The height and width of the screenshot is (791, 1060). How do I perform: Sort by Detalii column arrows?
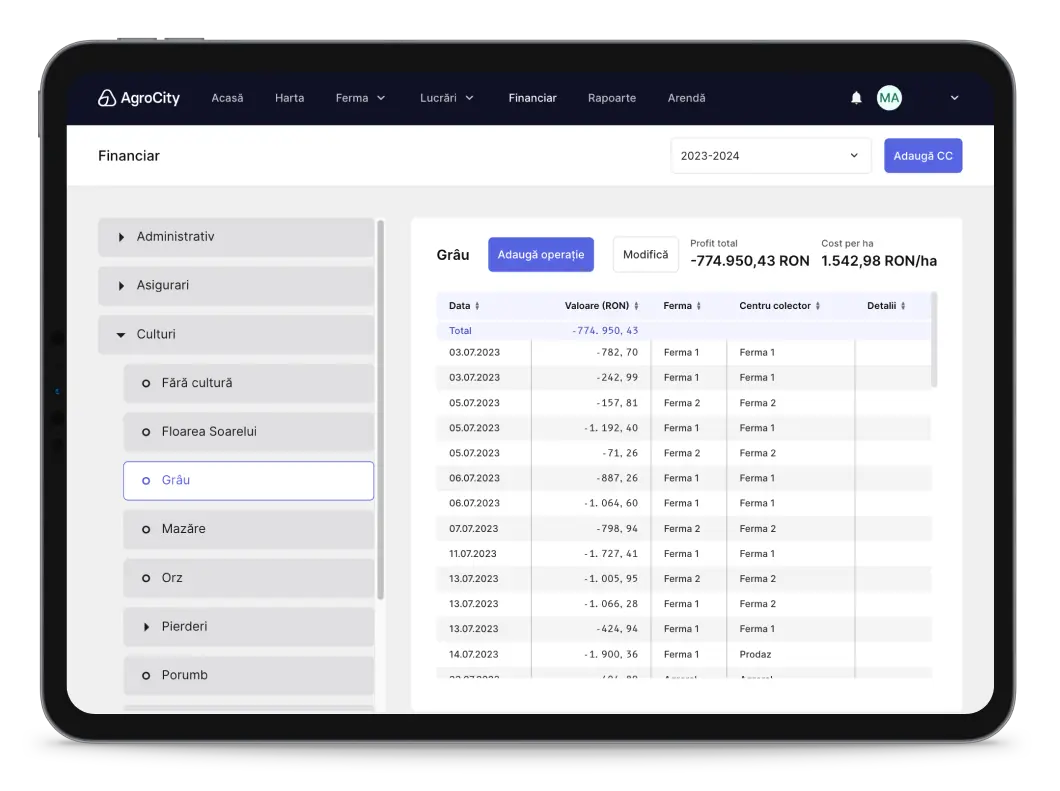point(902,306)
